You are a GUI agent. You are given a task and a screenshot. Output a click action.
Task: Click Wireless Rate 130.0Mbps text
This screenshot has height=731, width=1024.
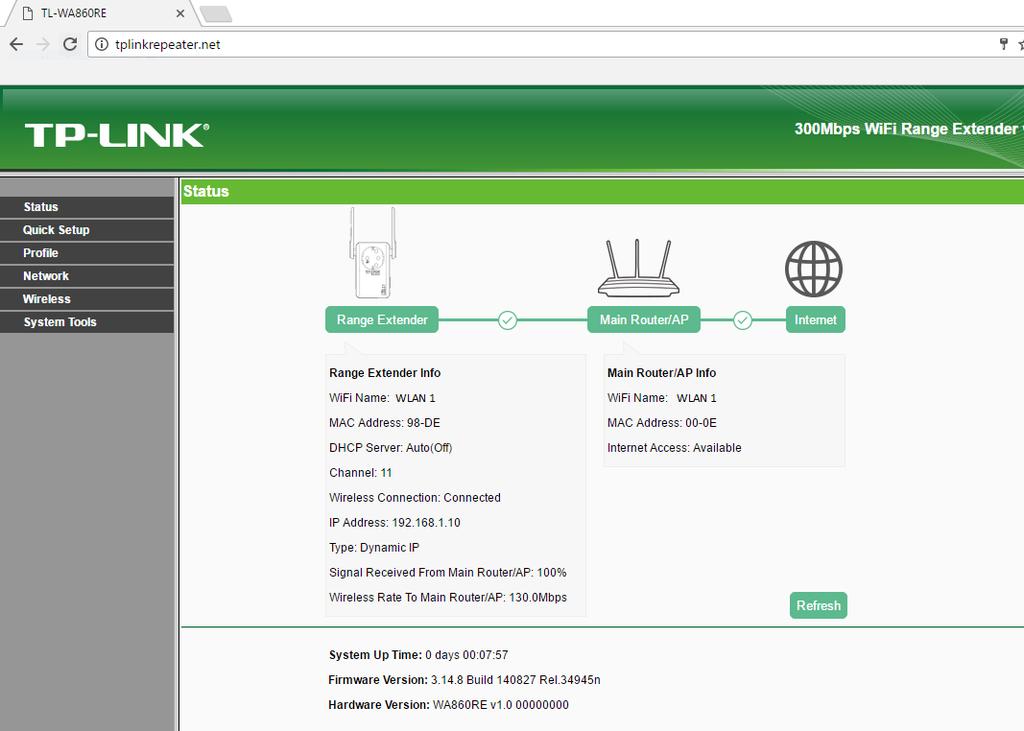[x=448, y=597]
